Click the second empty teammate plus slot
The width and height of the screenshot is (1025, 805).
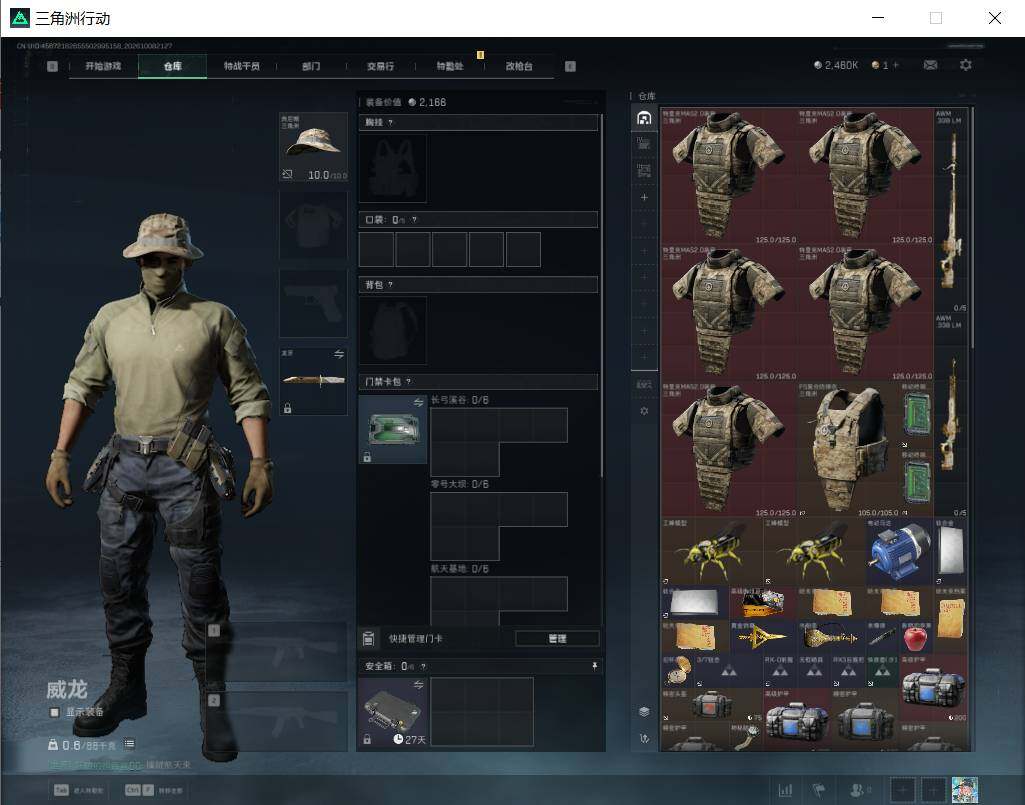click(933, 790)
